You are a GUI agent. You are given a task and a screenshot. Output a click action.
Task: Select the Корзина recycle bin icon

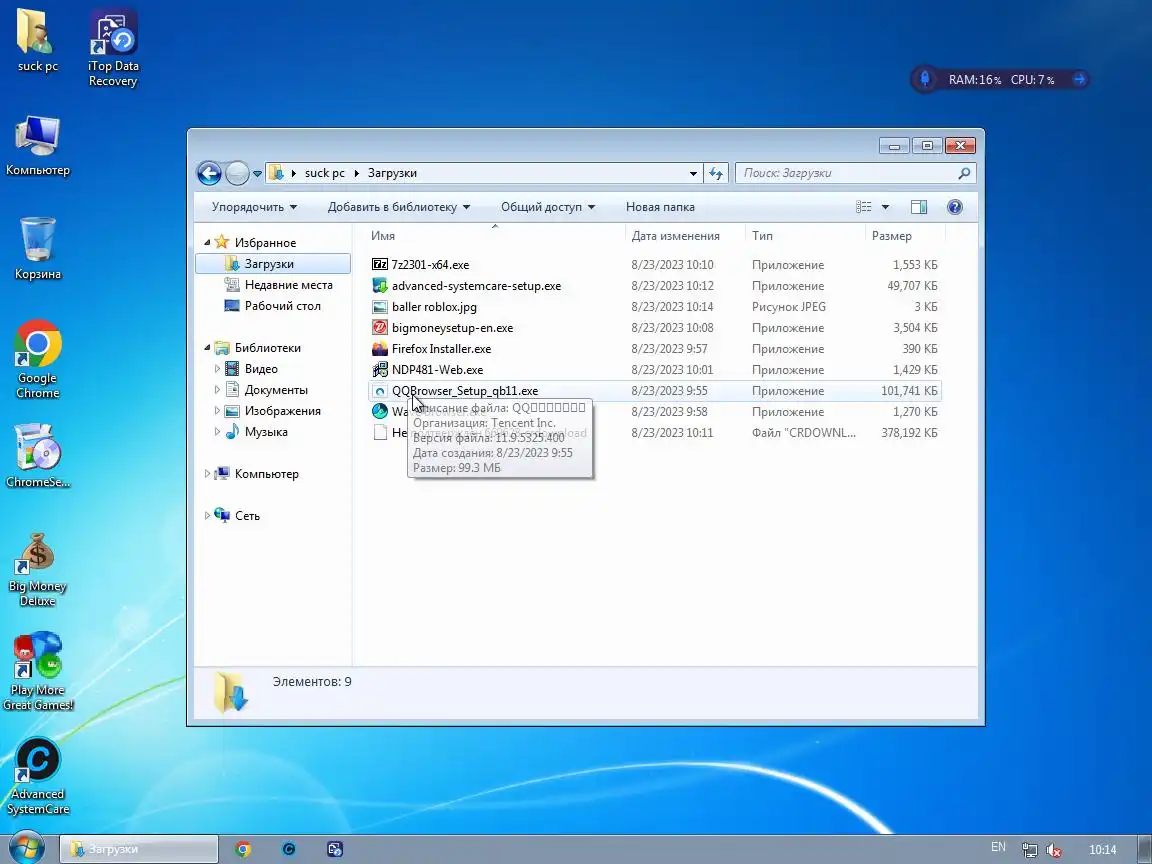tap(37, 248)
